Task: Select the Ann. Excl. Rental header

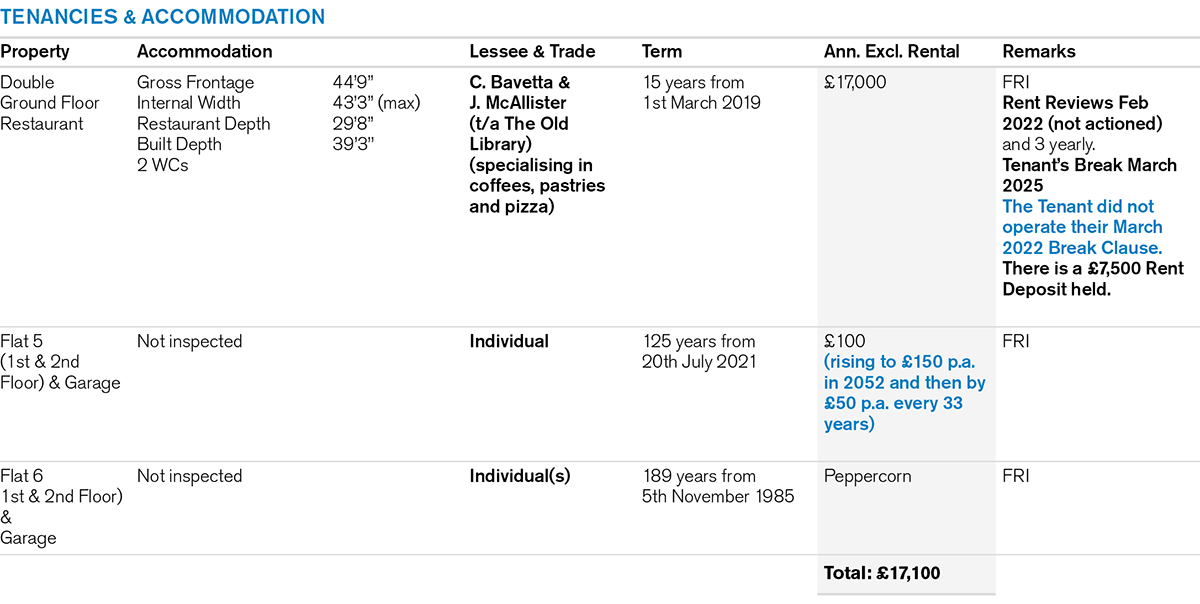Action: 891,52
